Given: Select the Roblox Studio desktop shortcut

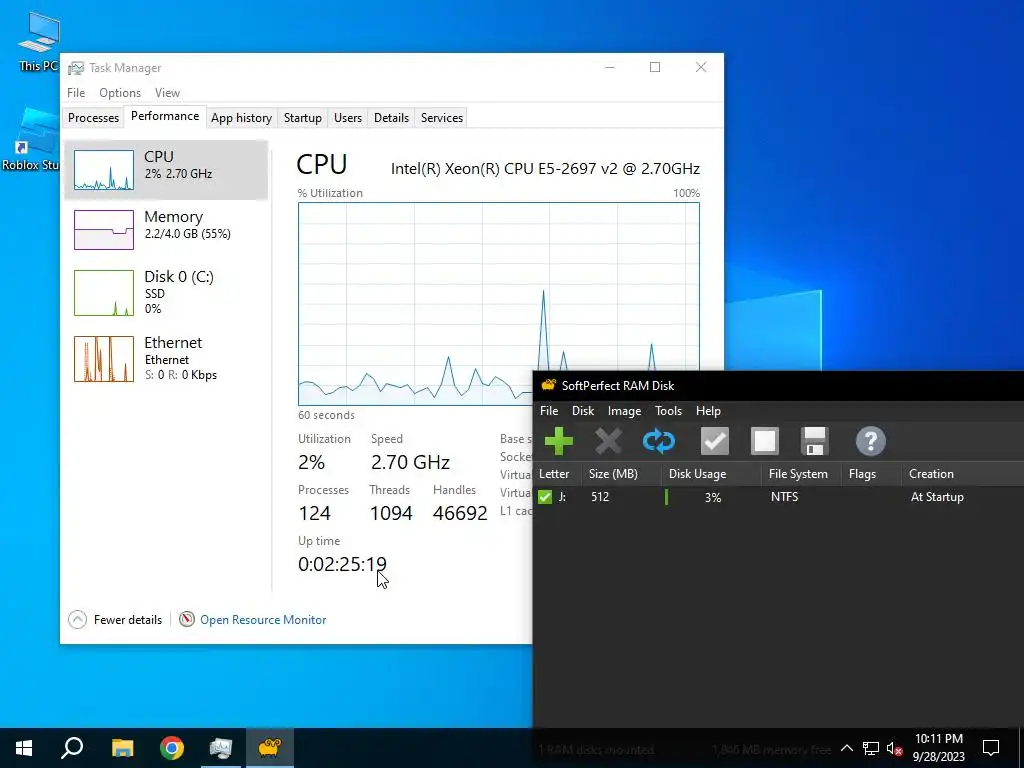Looking at the screenshot, I should (x=30, y=140).
